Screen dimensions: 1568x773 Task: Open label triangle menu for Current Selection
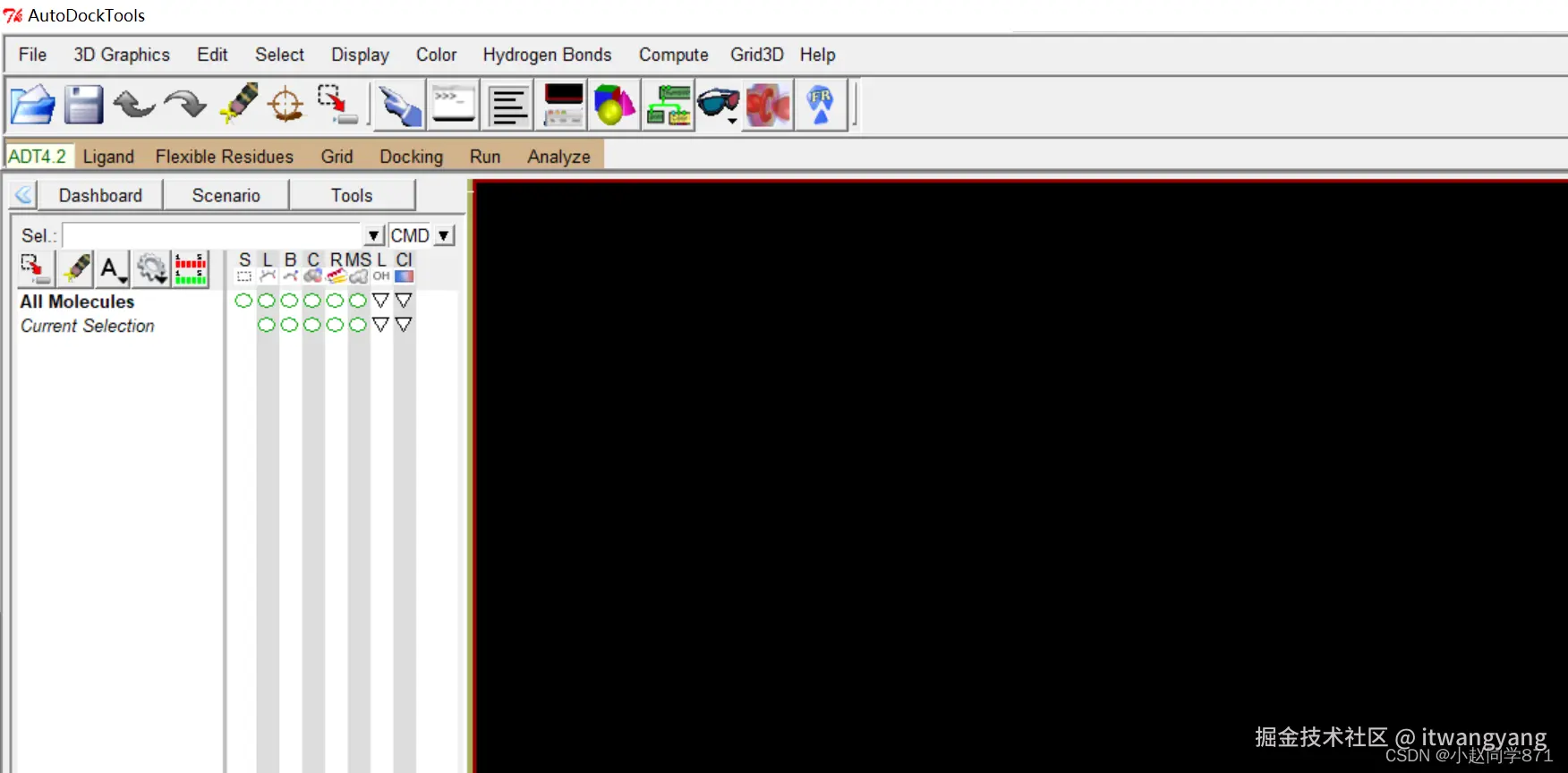coord(380,324)
